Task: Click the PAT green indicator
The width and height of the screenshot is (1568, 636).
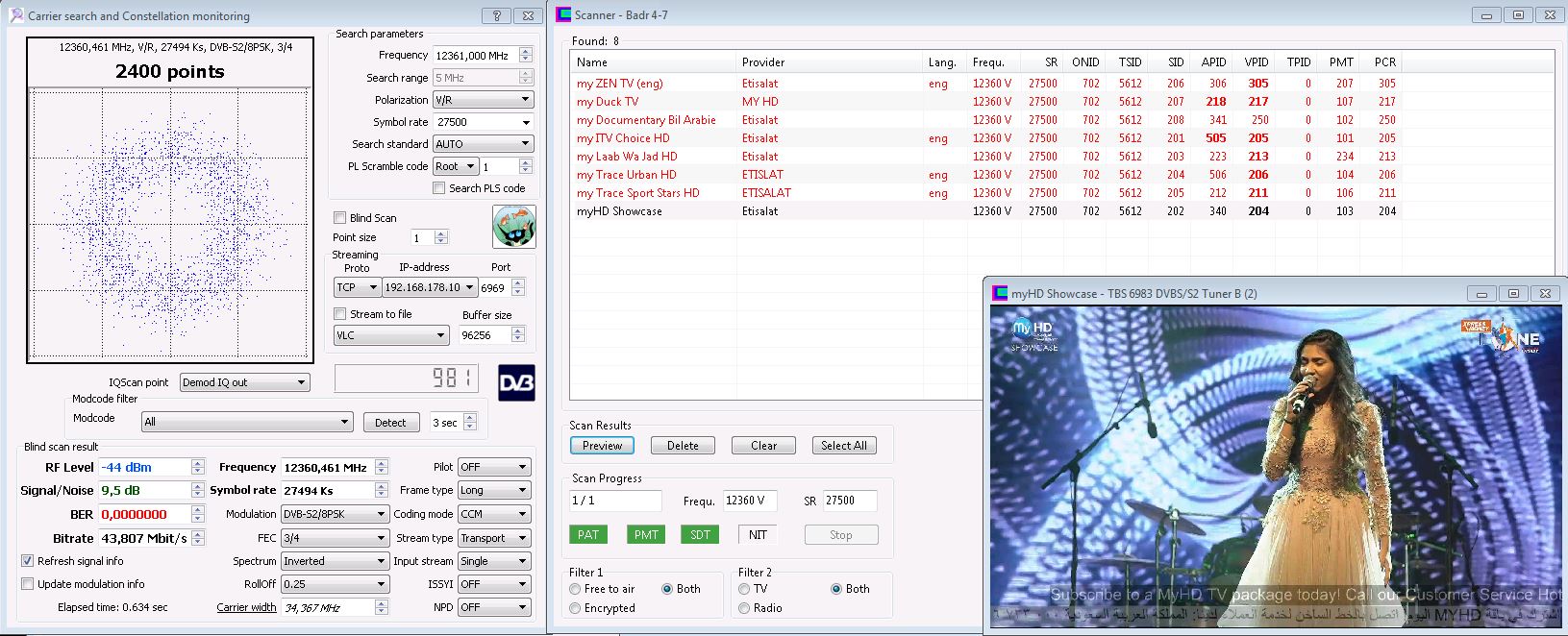Action: [587, 535]
